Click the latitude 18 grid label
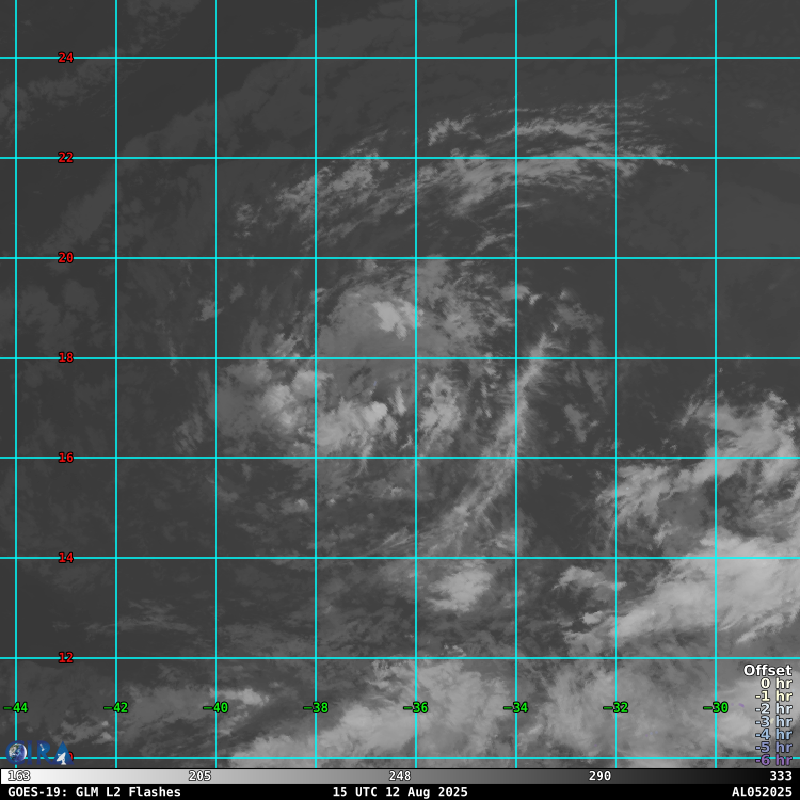This screenshot has width=800, height=800. pyautogui.click(x=66, y=358)
